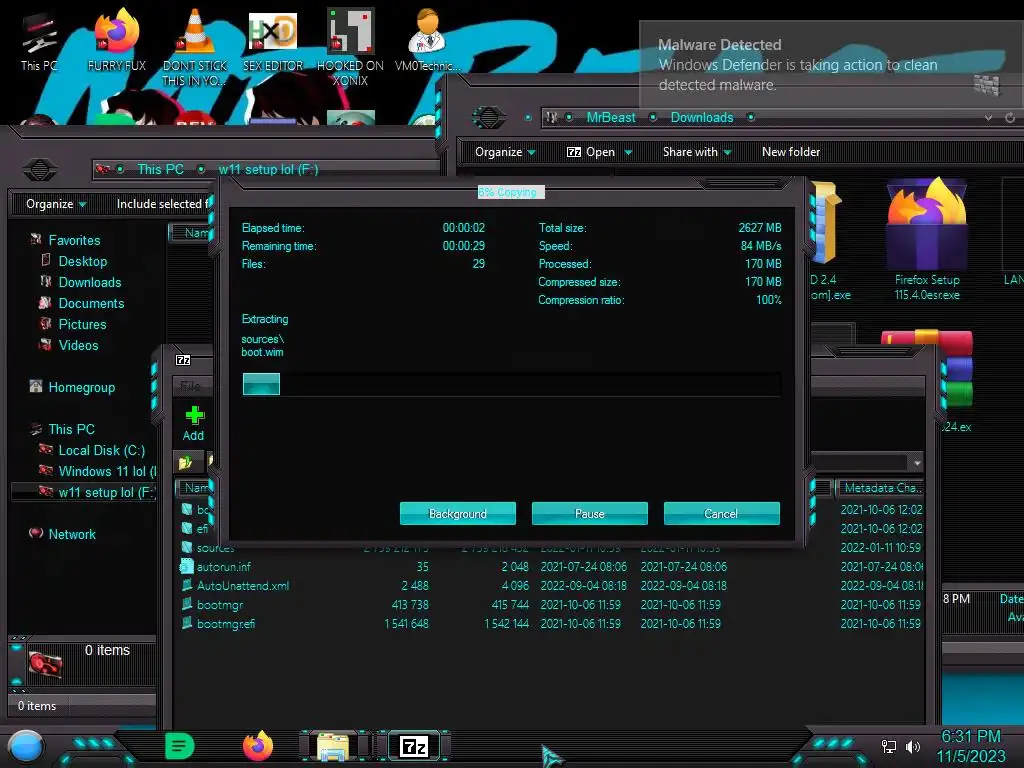
Task: Switch to 7-Zip on the taskbar
Action: click(414, 746)
